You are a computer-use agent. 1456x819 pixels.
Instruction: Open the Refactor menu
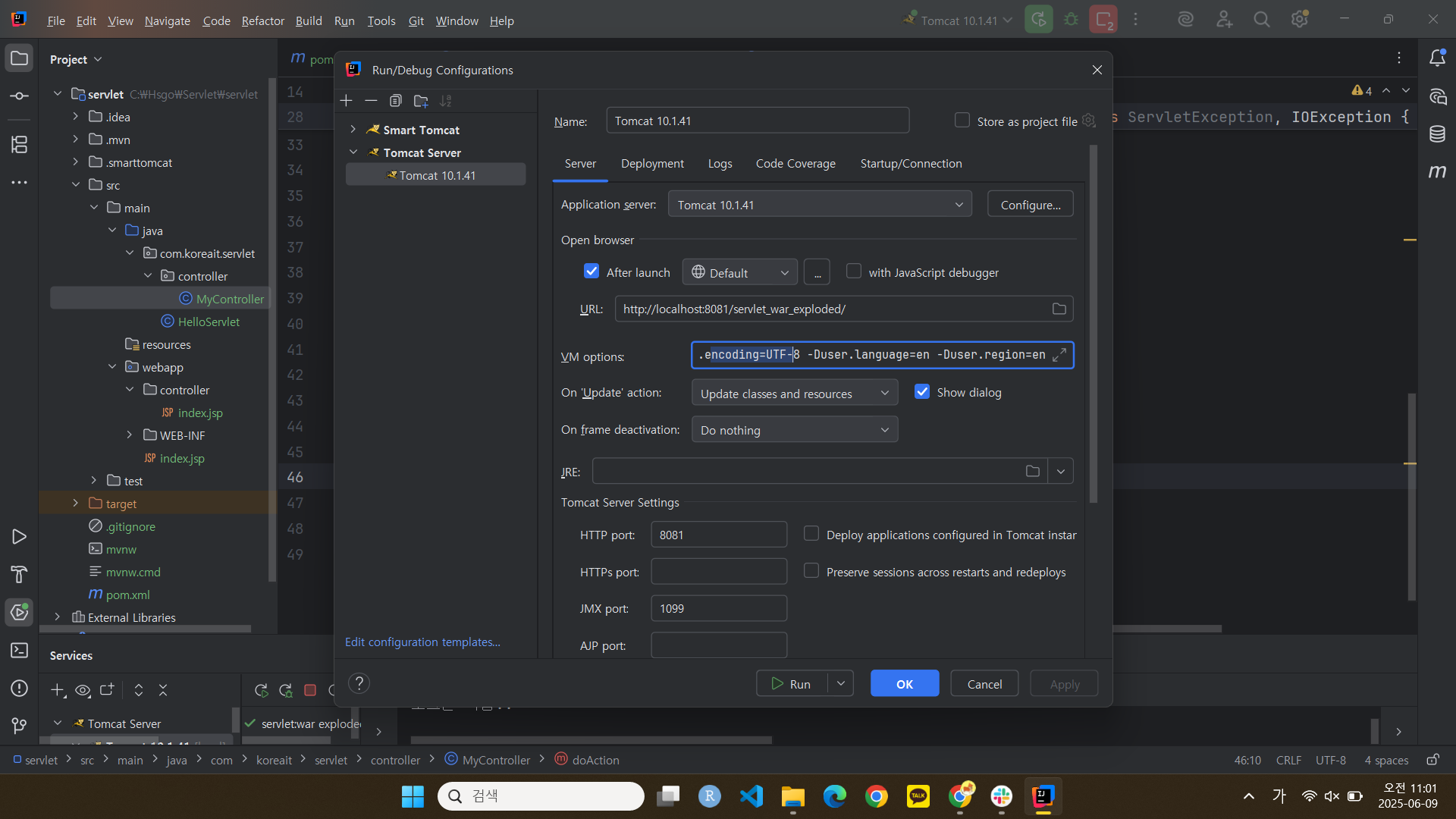coord(262,20)
